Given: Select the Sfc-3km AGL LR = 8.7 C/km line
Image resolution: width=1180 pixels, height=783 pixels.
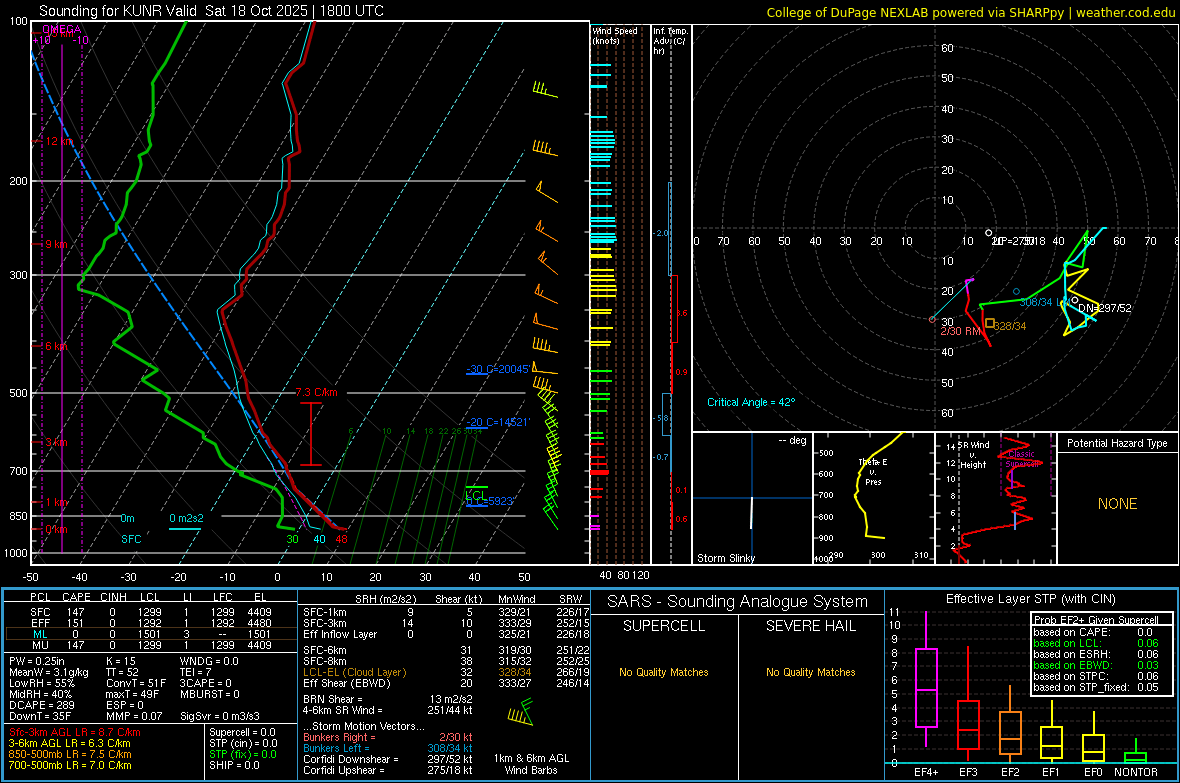Looking at the screenshot, I should (75, 732).
